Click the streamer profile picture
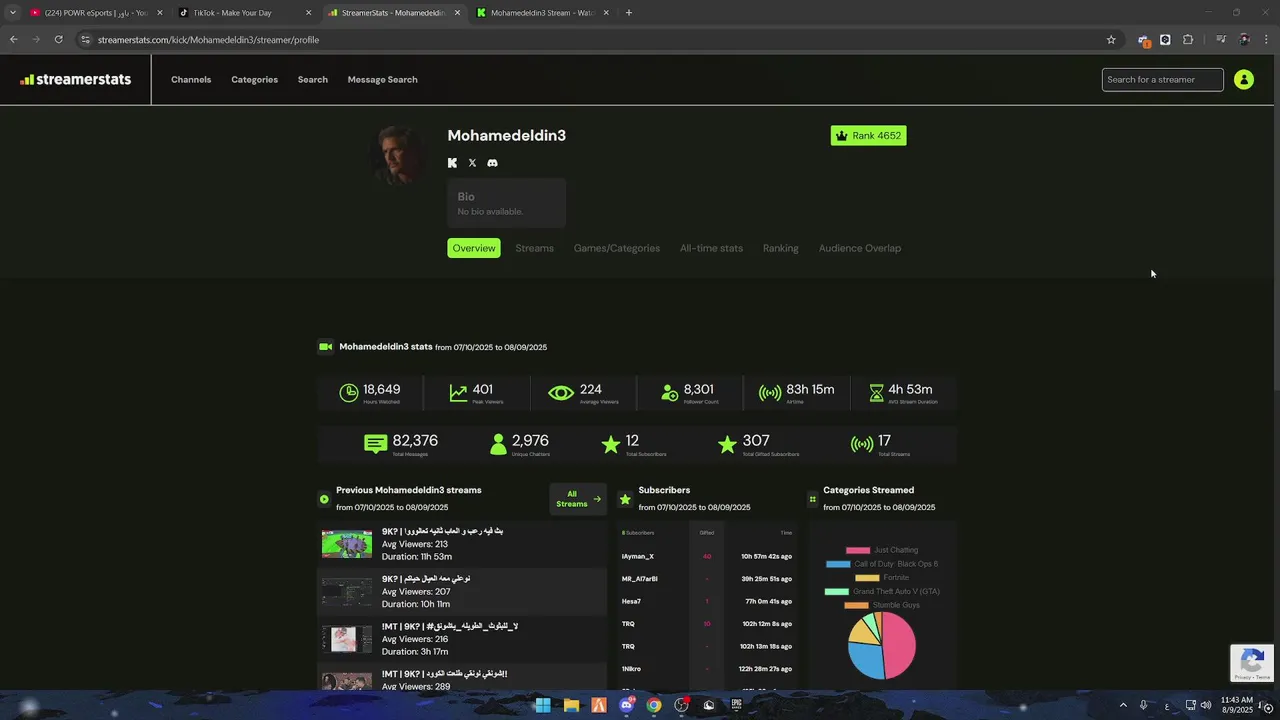 click(x=399, y=155)
